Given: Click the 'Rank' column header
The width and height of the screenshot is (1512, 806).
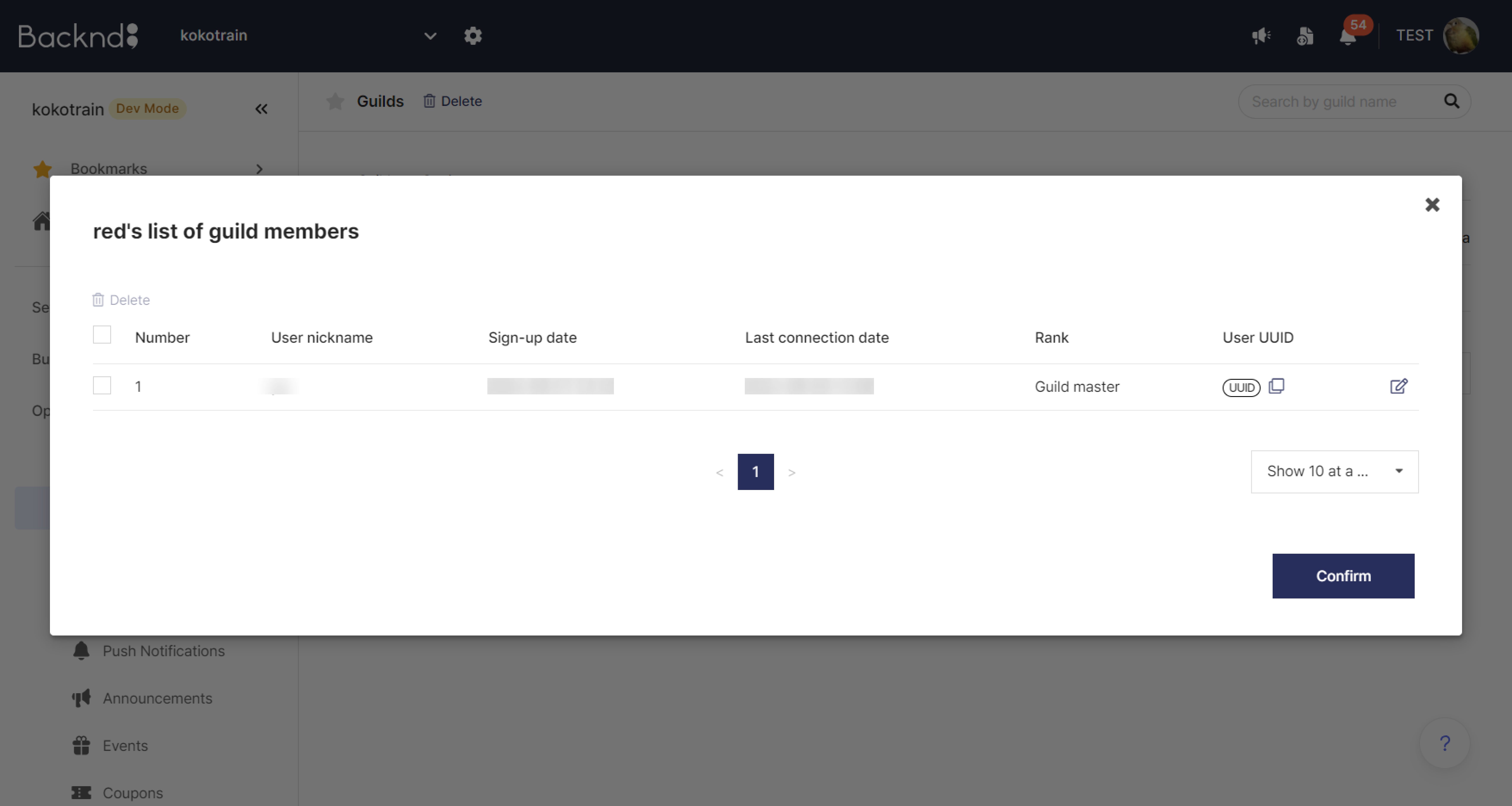Looking at the screenshot, I should pyautogui.click(x=1051, y=338).
